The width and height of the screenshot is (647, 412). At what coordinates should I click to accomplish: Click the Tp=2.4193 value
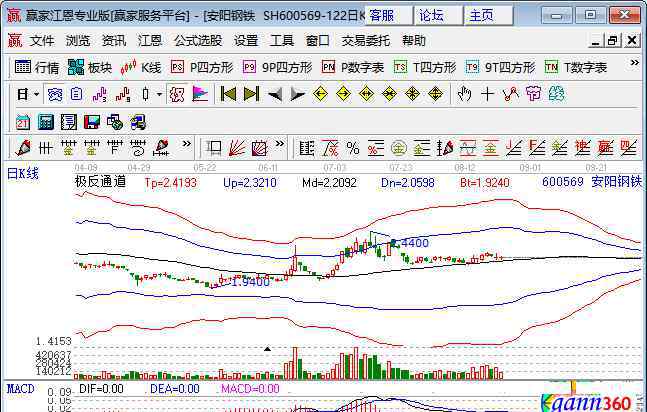[170, 182]
